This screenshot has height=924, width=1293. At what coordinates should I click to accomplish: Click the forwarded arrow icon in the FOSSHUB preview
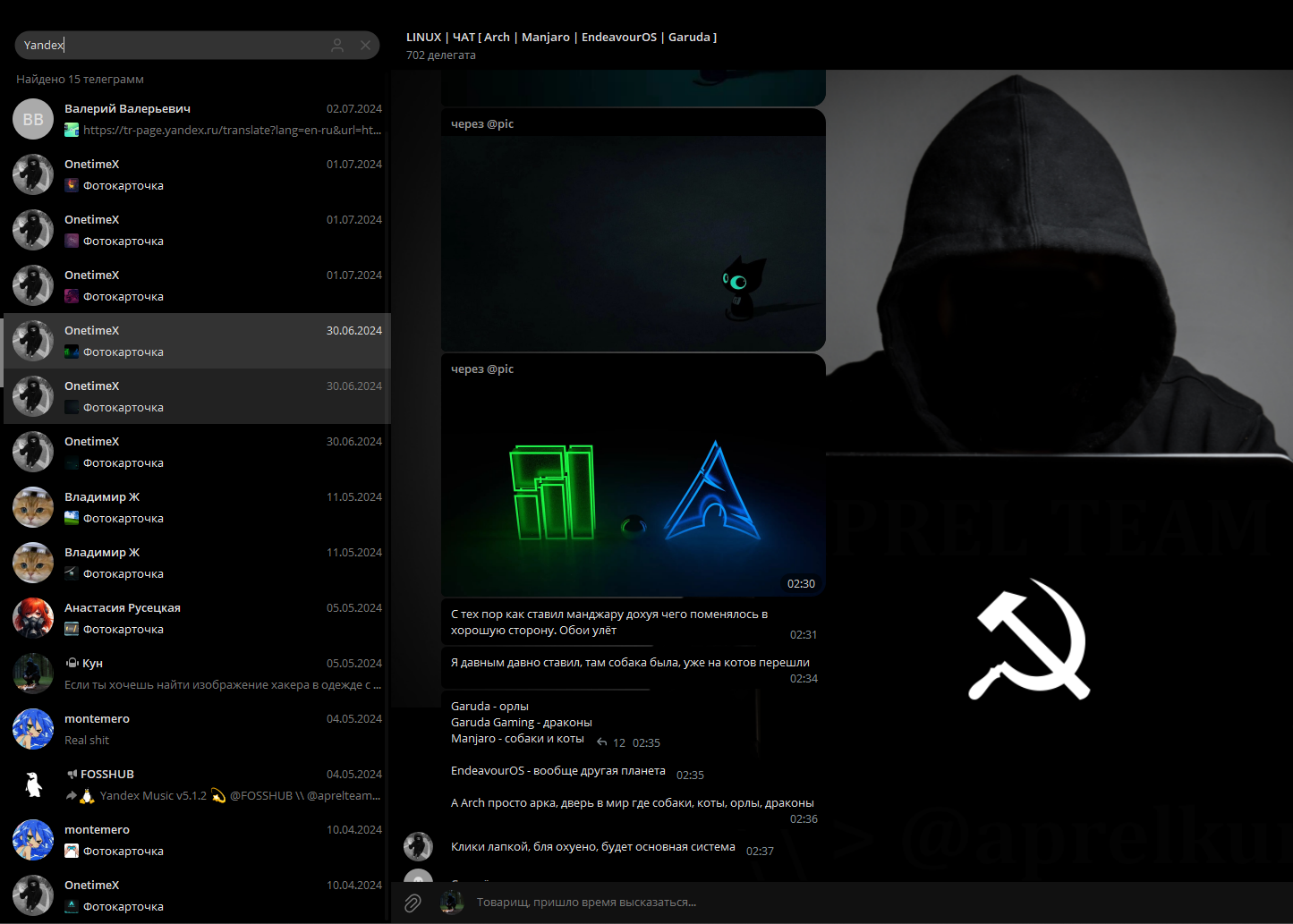71,795
